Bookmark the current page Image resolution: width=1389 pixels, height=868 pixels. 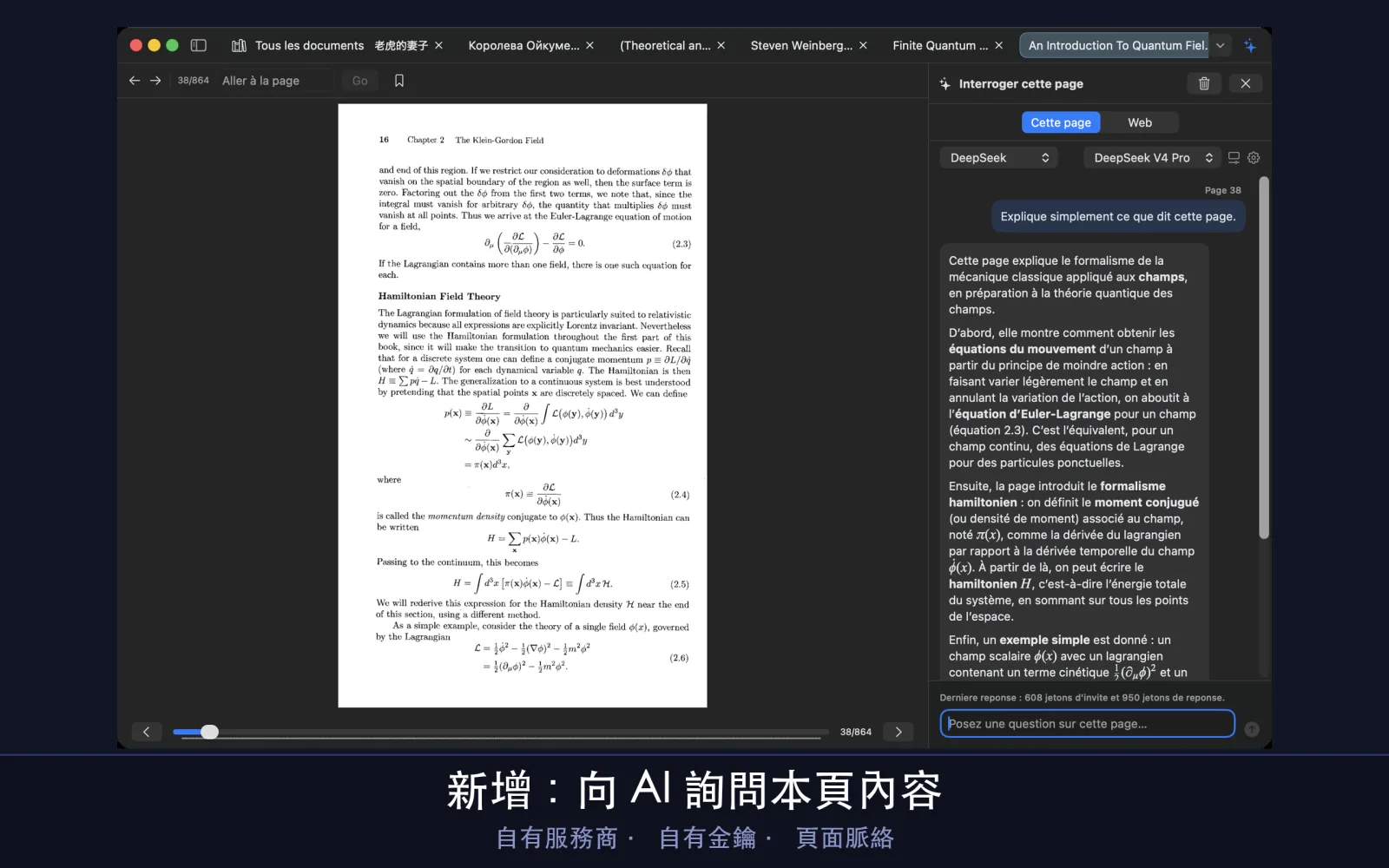click(x=399, y=81)
